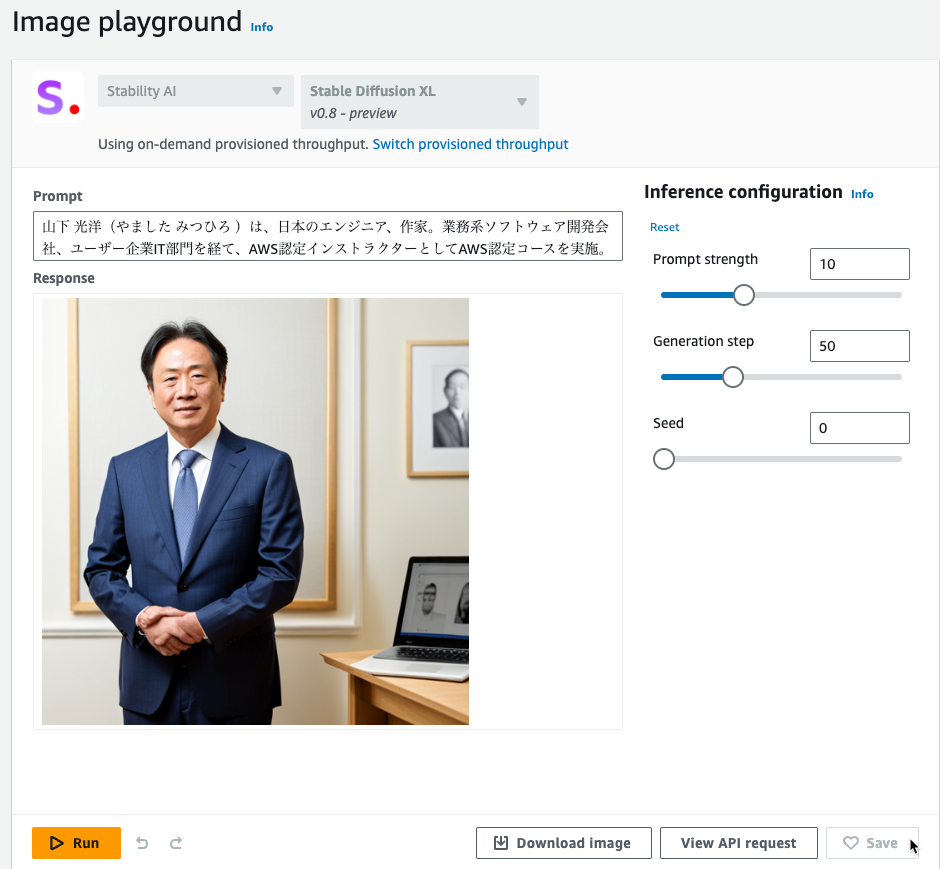Click the View API request button
The height and width of the screenshot is (869, 940).
pos(739,843)
